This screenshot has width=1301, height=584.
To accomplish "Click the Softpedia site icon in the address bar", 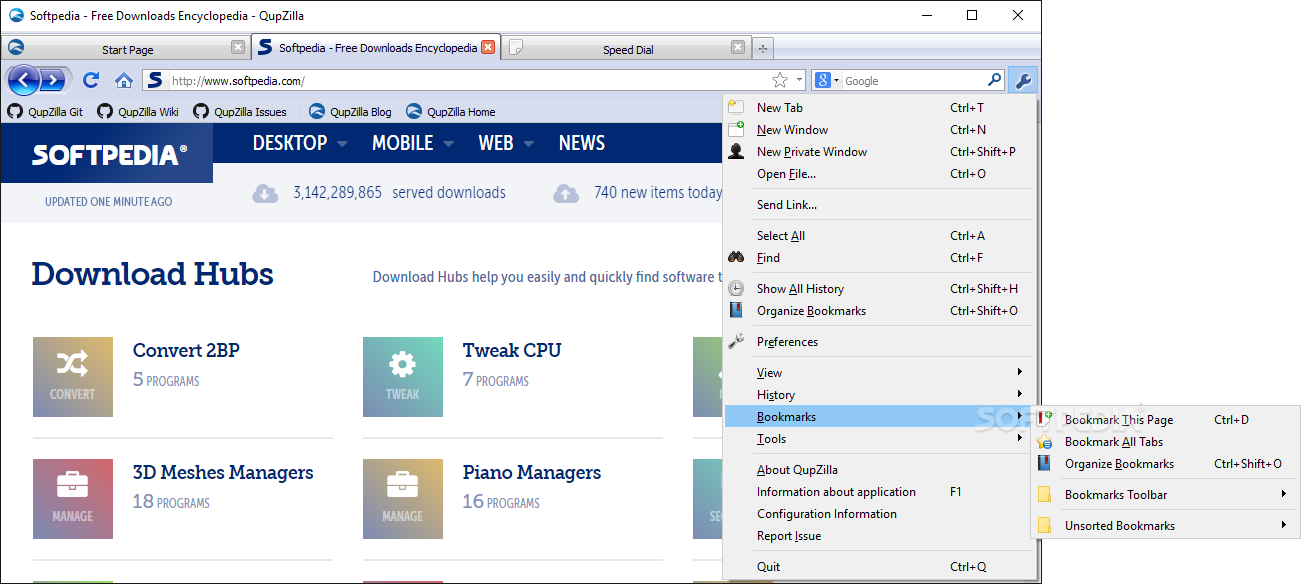I will pos(155,80).
